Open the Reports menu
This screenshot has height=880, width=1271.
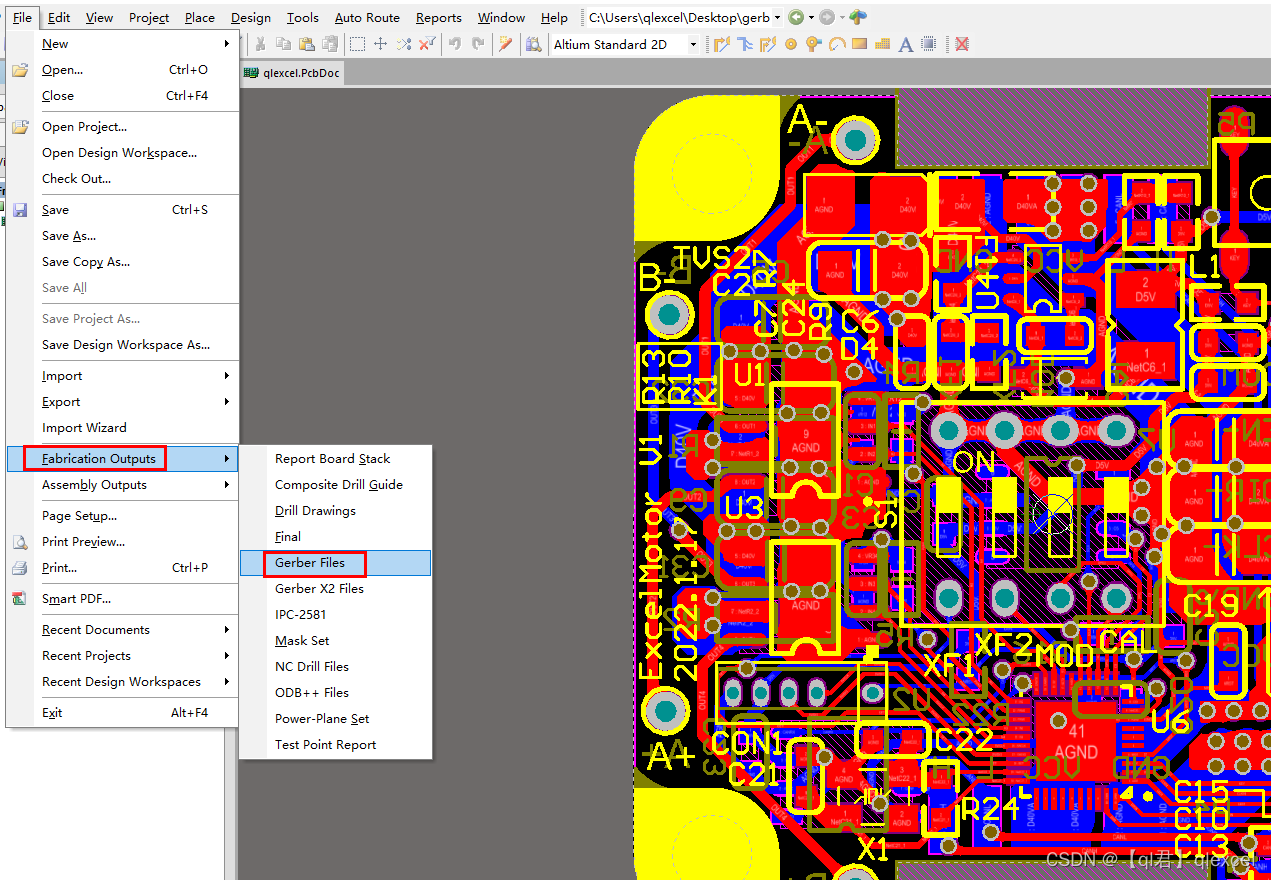(x=439, y=17)
